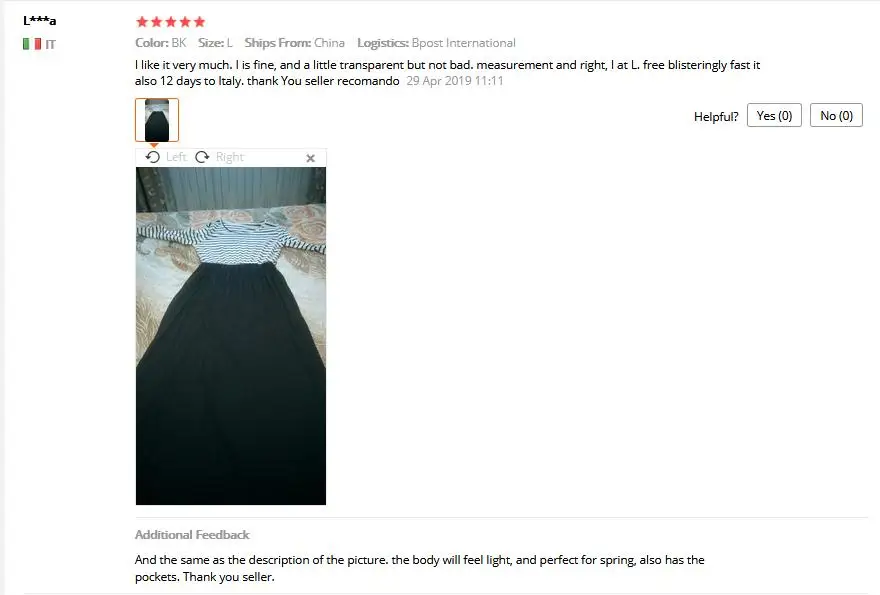Image resolution: width=880 pixels, height=595 pixels.
Task: Click the Color: BK attribute
Action: (161, 43)
